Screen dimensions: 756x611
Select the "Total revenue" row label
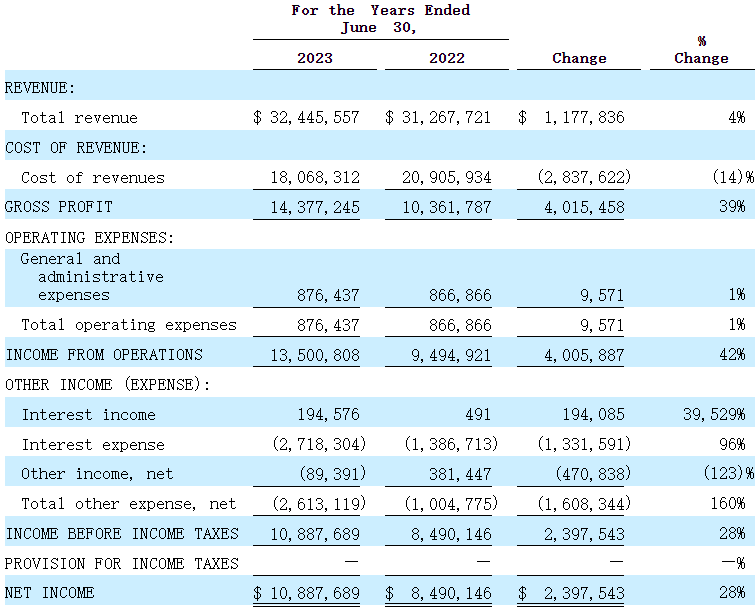point(79,118)
